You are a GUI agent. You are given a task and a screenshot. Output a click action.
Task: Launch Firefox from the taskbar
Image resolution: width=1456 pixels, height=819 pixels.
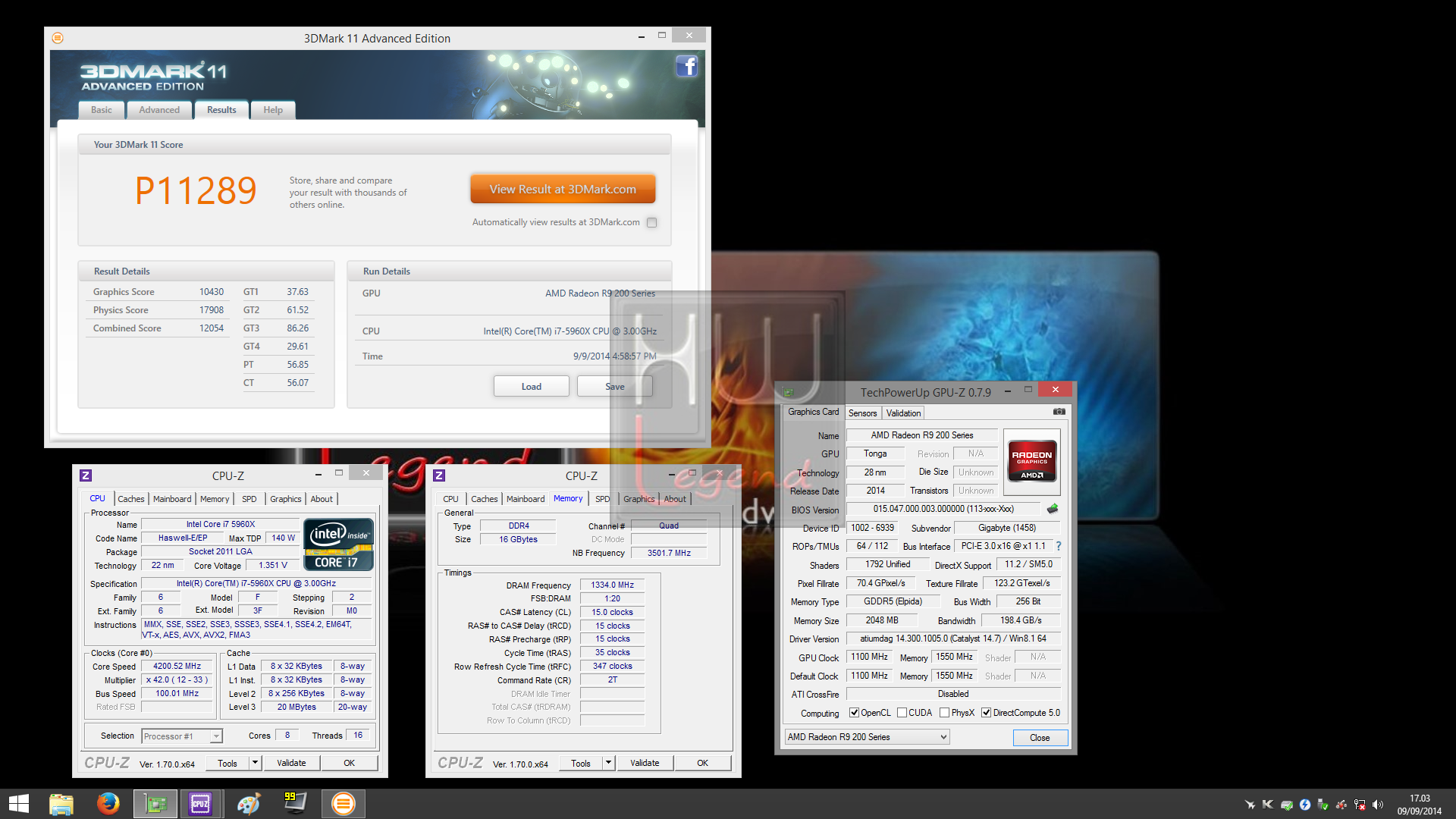pyautogui.click(x=108, y=804)
